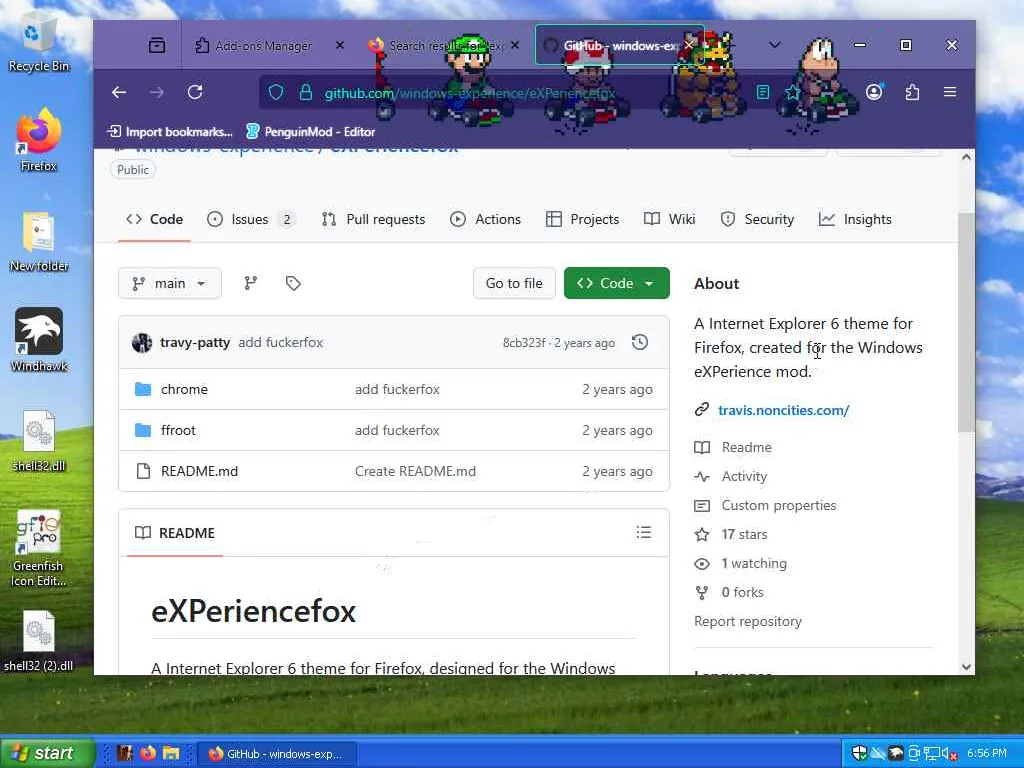The height and width of the screenshot is (768, 1024).
Task: Open the Firefox tracking protection shield
Action: [276, 93]
